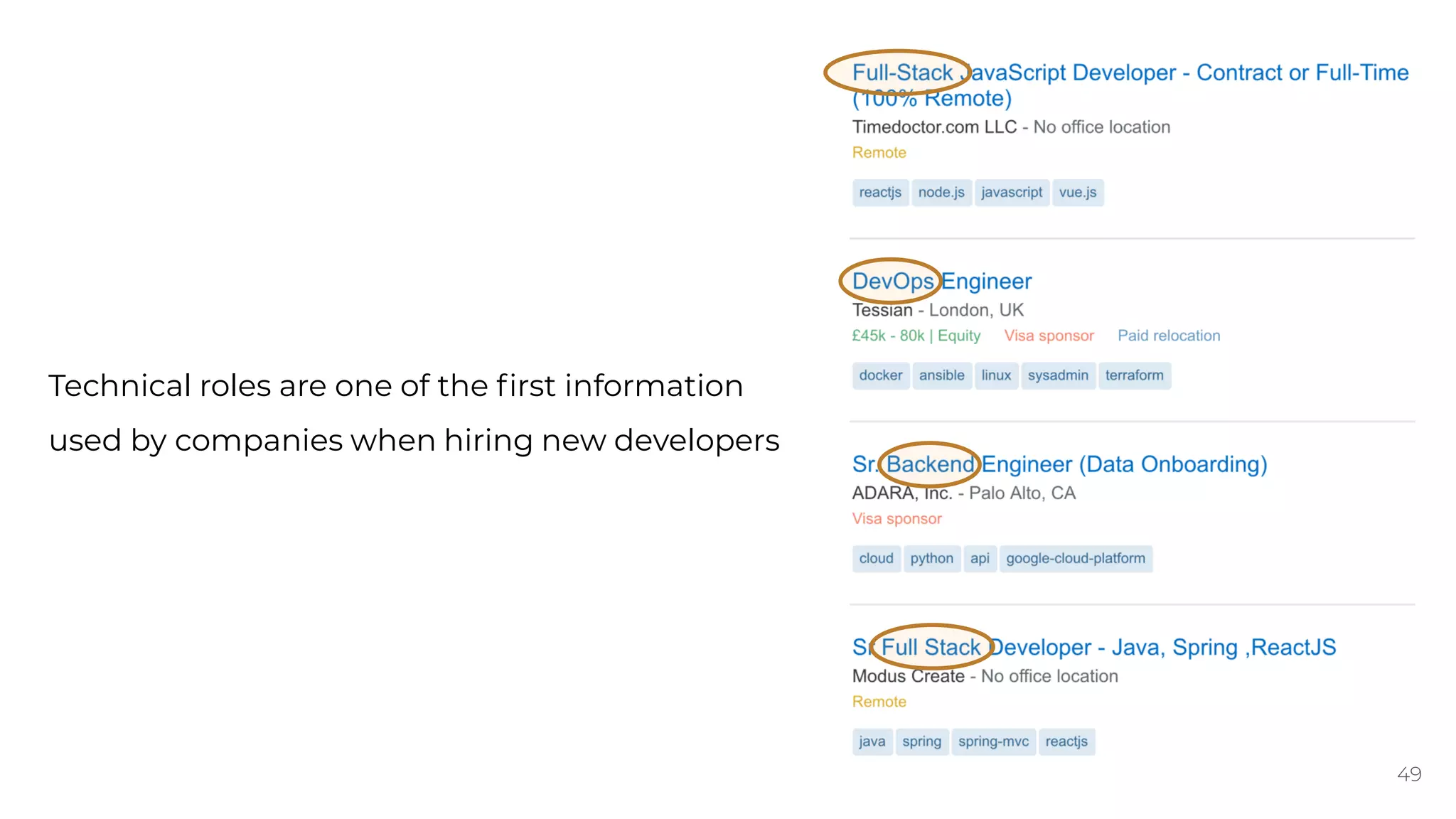Click the Remote label under Modus Create listing
The image size is (1456, 819).
[879, 702]
